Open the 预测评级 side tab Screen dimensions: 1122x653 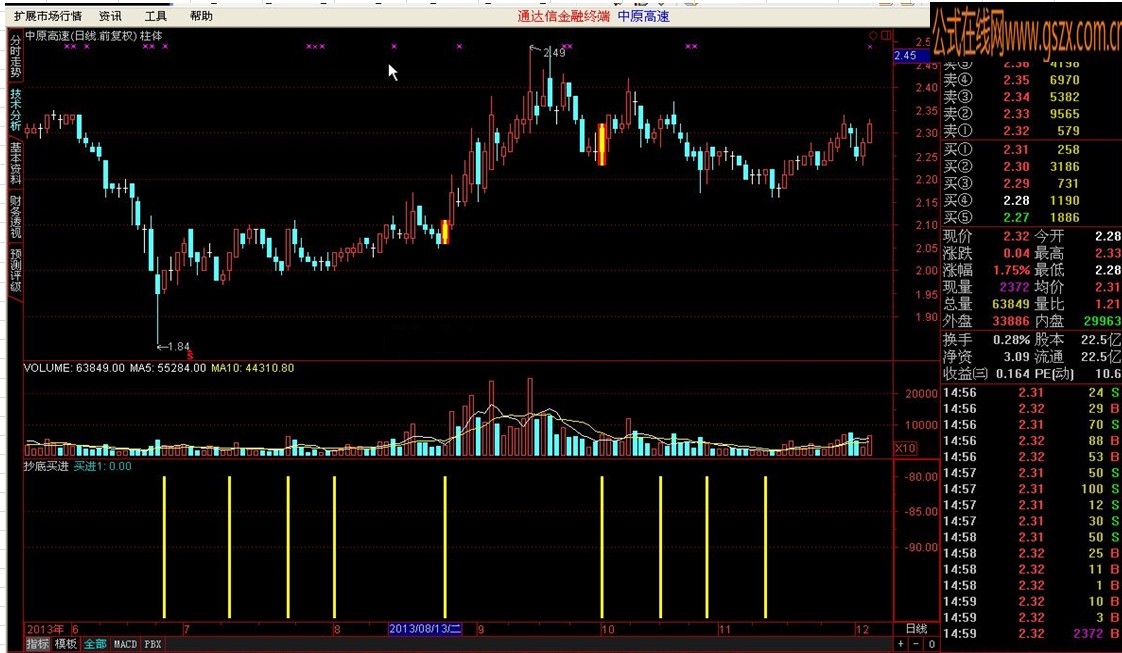click(15, 270)
